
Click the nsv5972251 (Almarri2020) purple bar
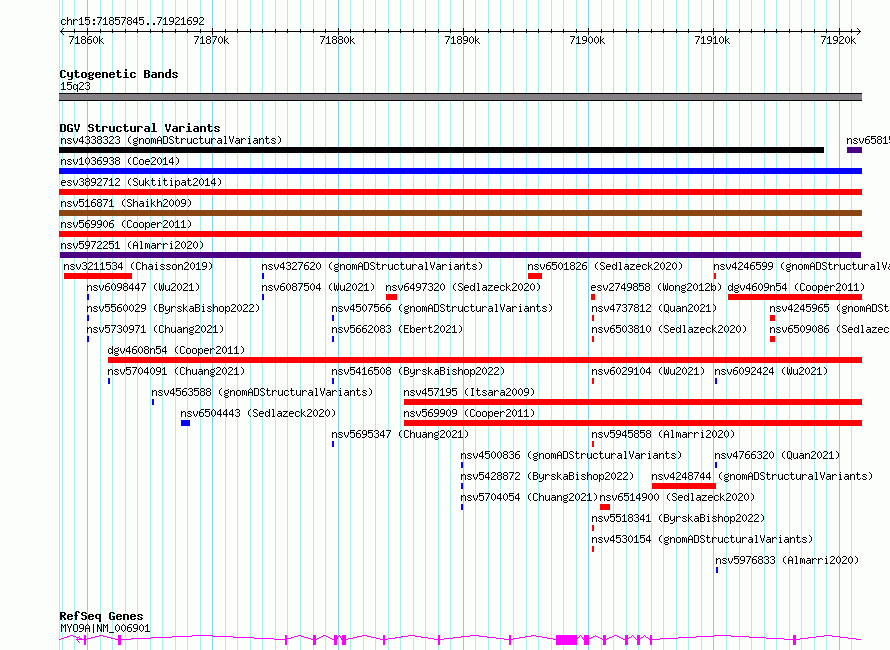[x=460, y=255]
